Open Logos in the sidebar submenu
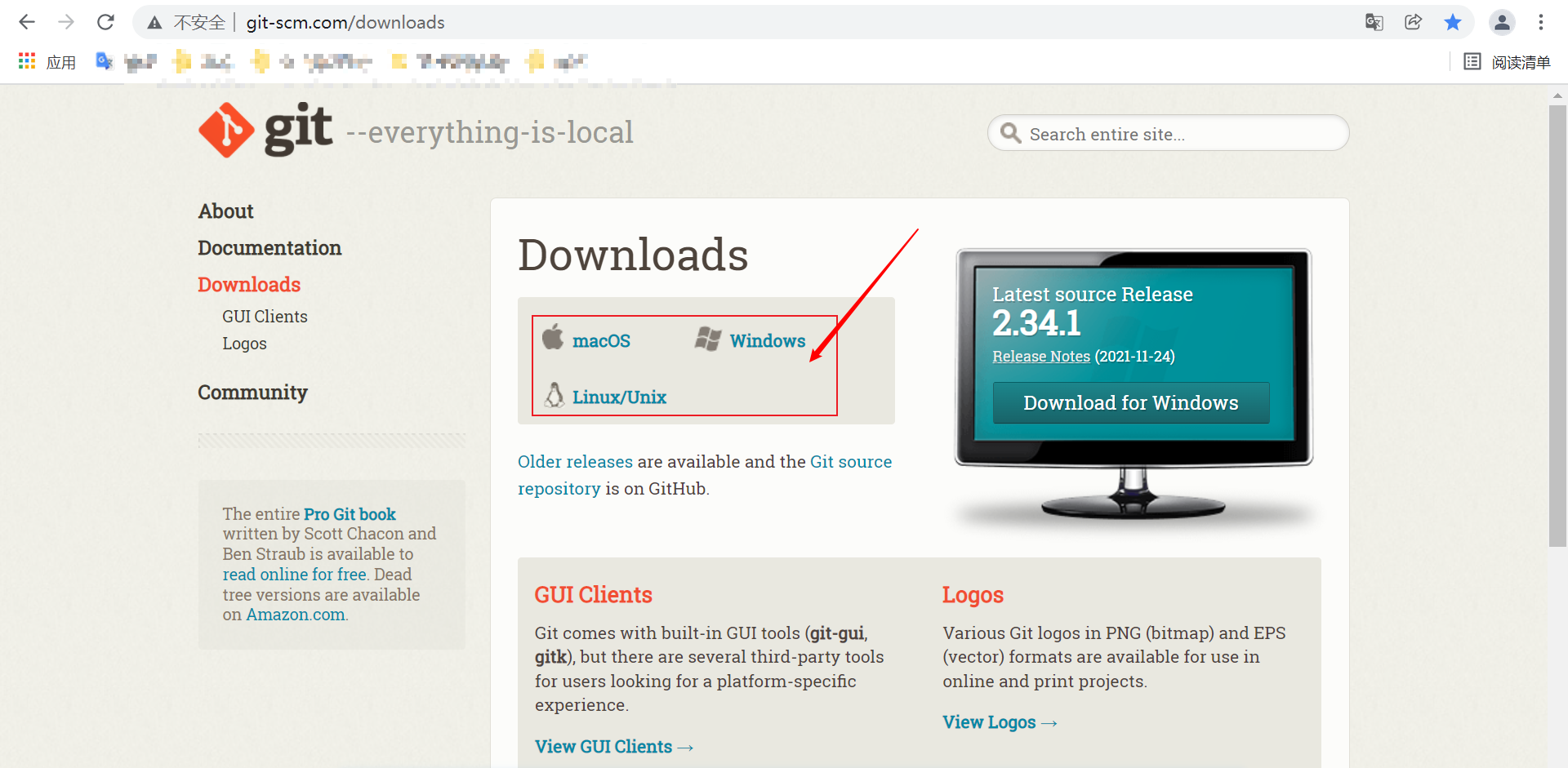Image resolution: width=1568 pixels, height=768 pixels. [x=245, y=344]
